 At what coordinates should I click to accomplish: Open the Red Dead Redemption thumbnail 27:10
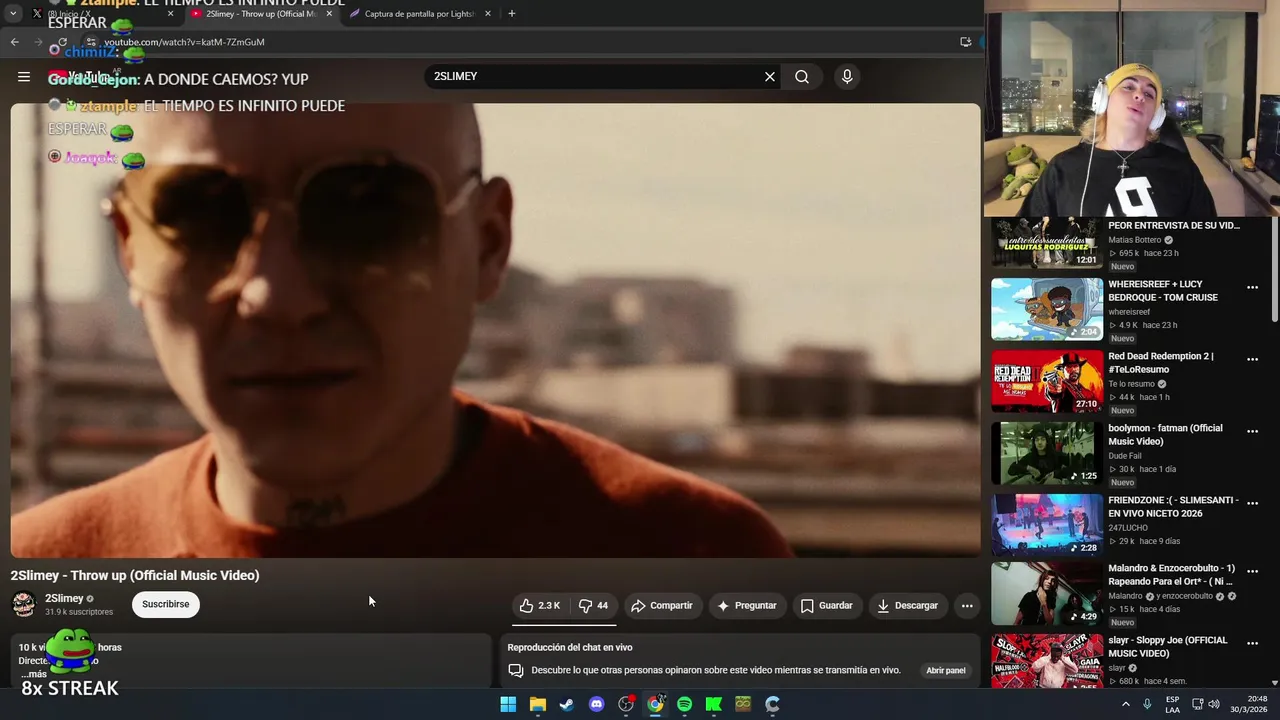click(1047, 381)
